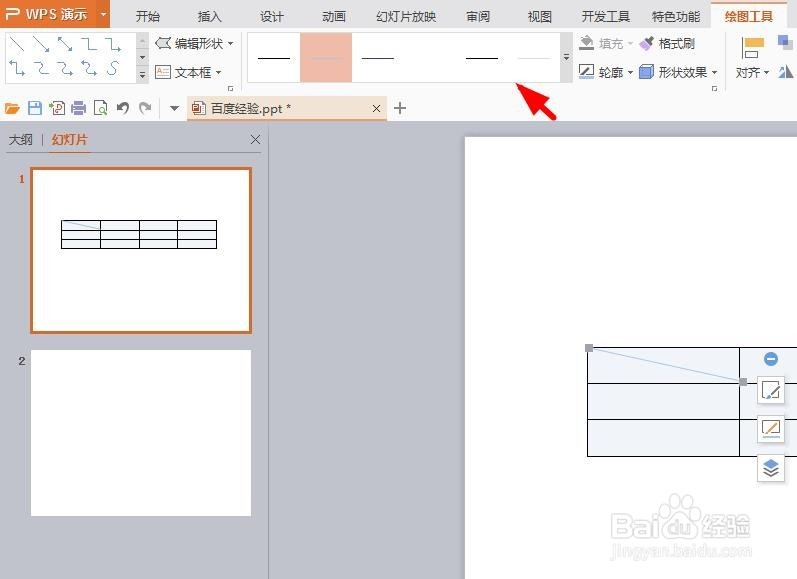Switch to the 视图 ribbon tab
Image resolution: width=797 pixels, height=579 pixels.
539,16
